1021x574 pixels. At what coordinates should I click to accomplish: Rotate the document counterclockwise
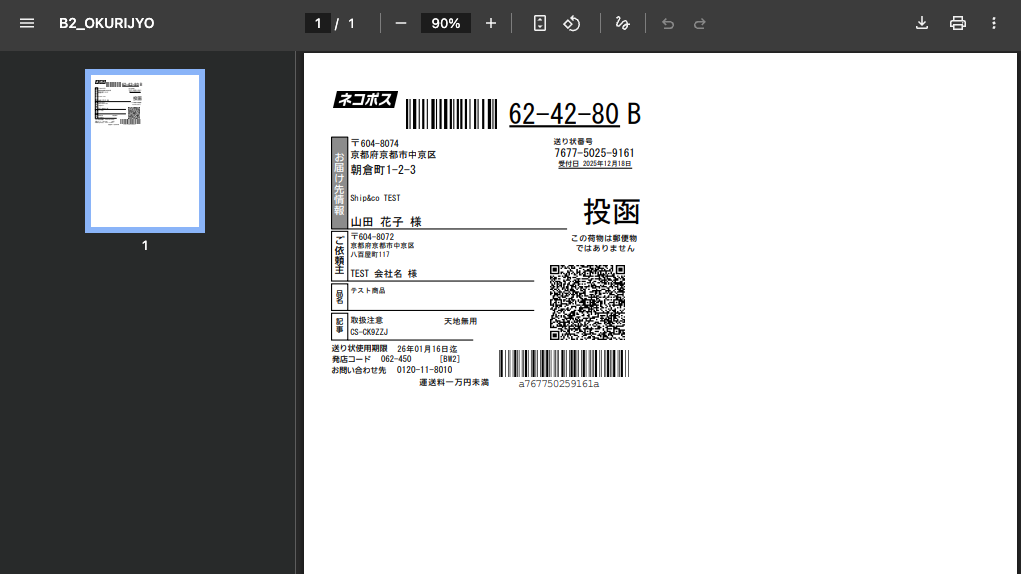tap(572, 23)
